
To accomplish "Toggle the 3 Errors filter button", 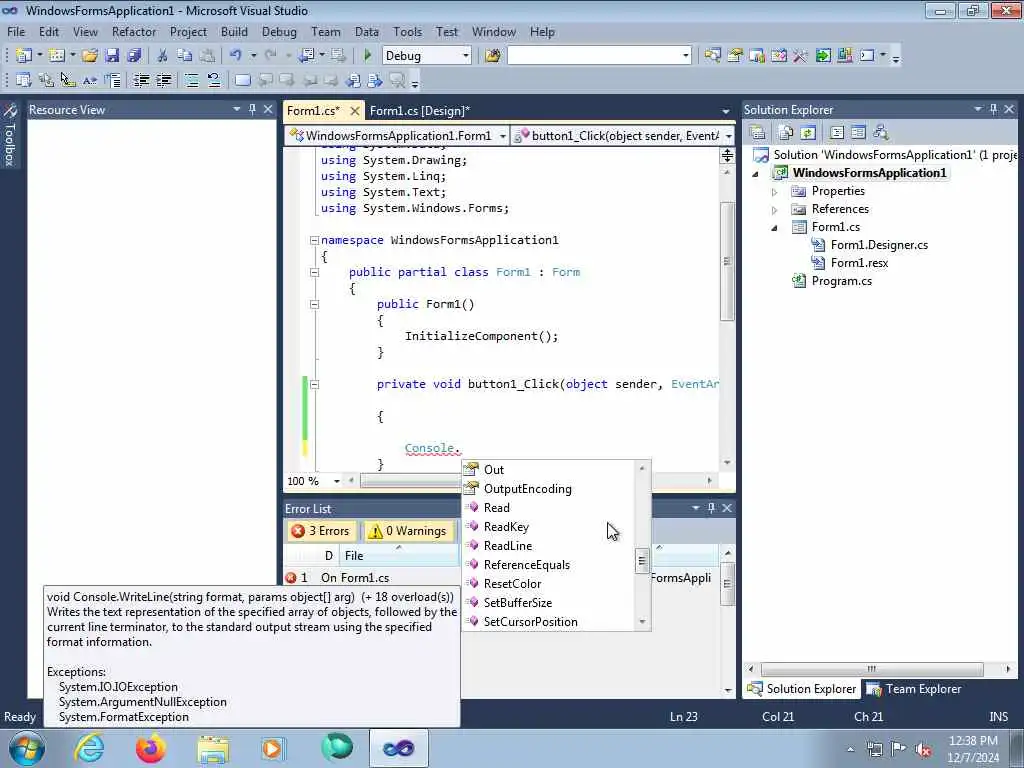I will [321, 531].
